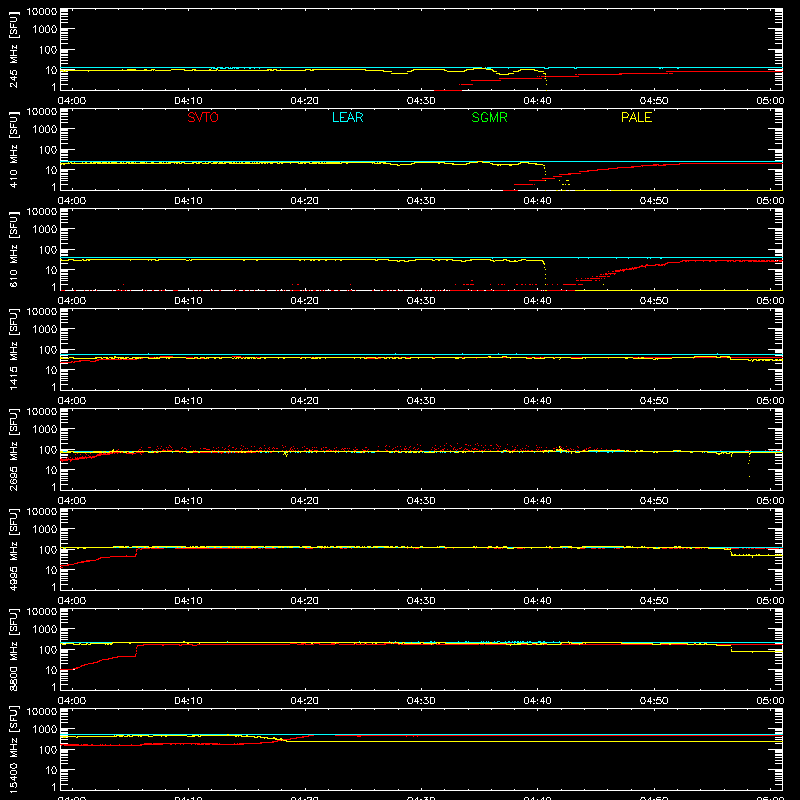800x800 pixels.
Task: Click the cyan LEAR legend label
Action: point(347,117)
